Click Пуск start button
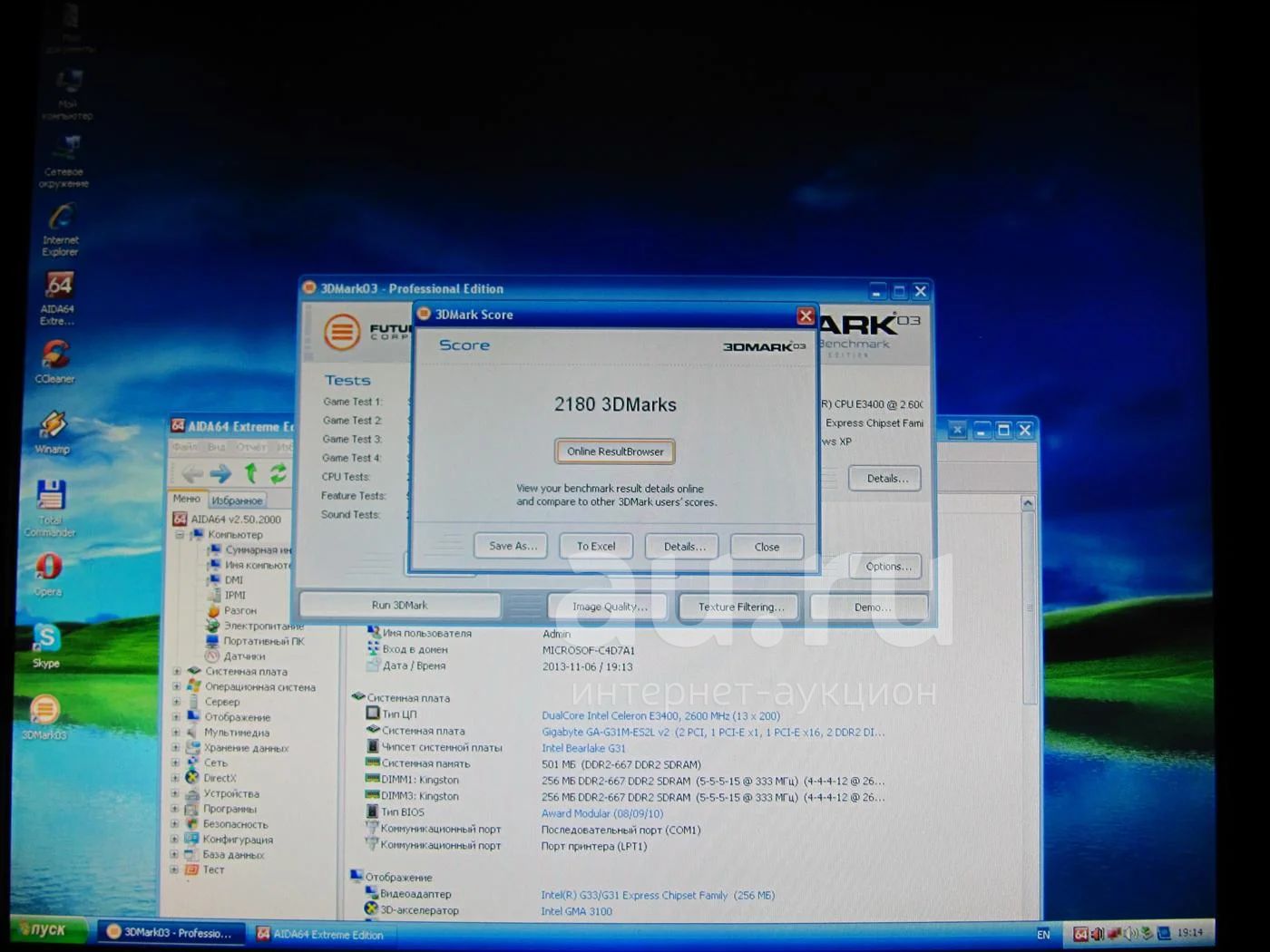 click(x=49, y=930)
